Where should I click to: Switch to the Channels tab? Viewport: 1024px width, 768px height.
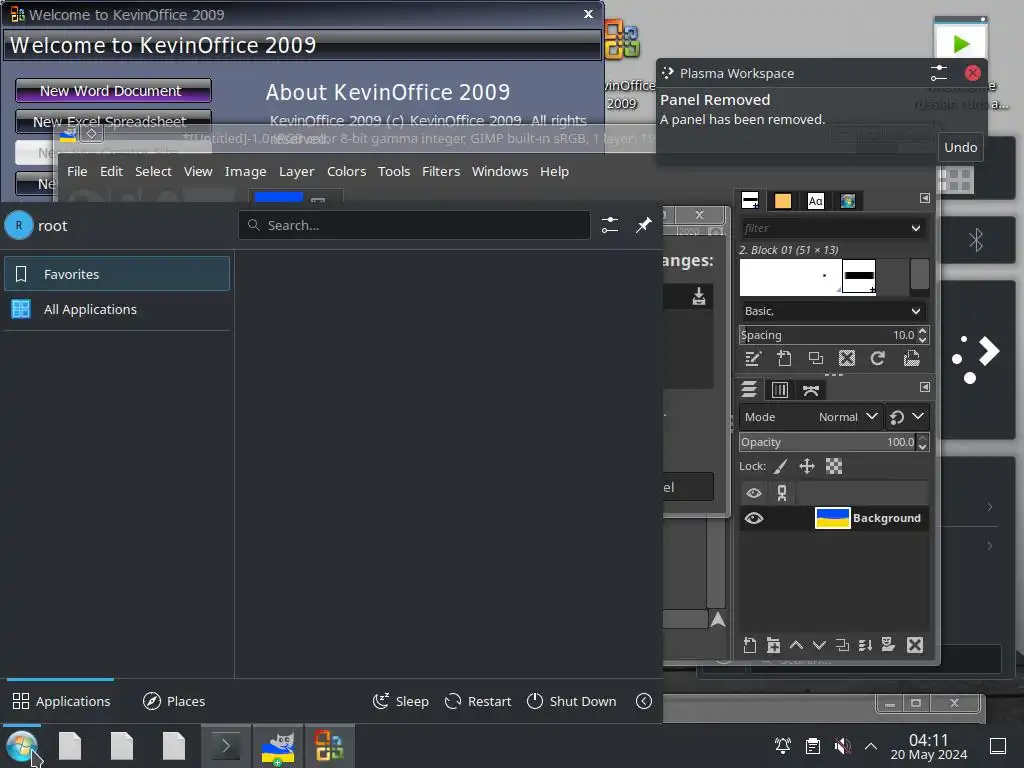coord(780,390)
